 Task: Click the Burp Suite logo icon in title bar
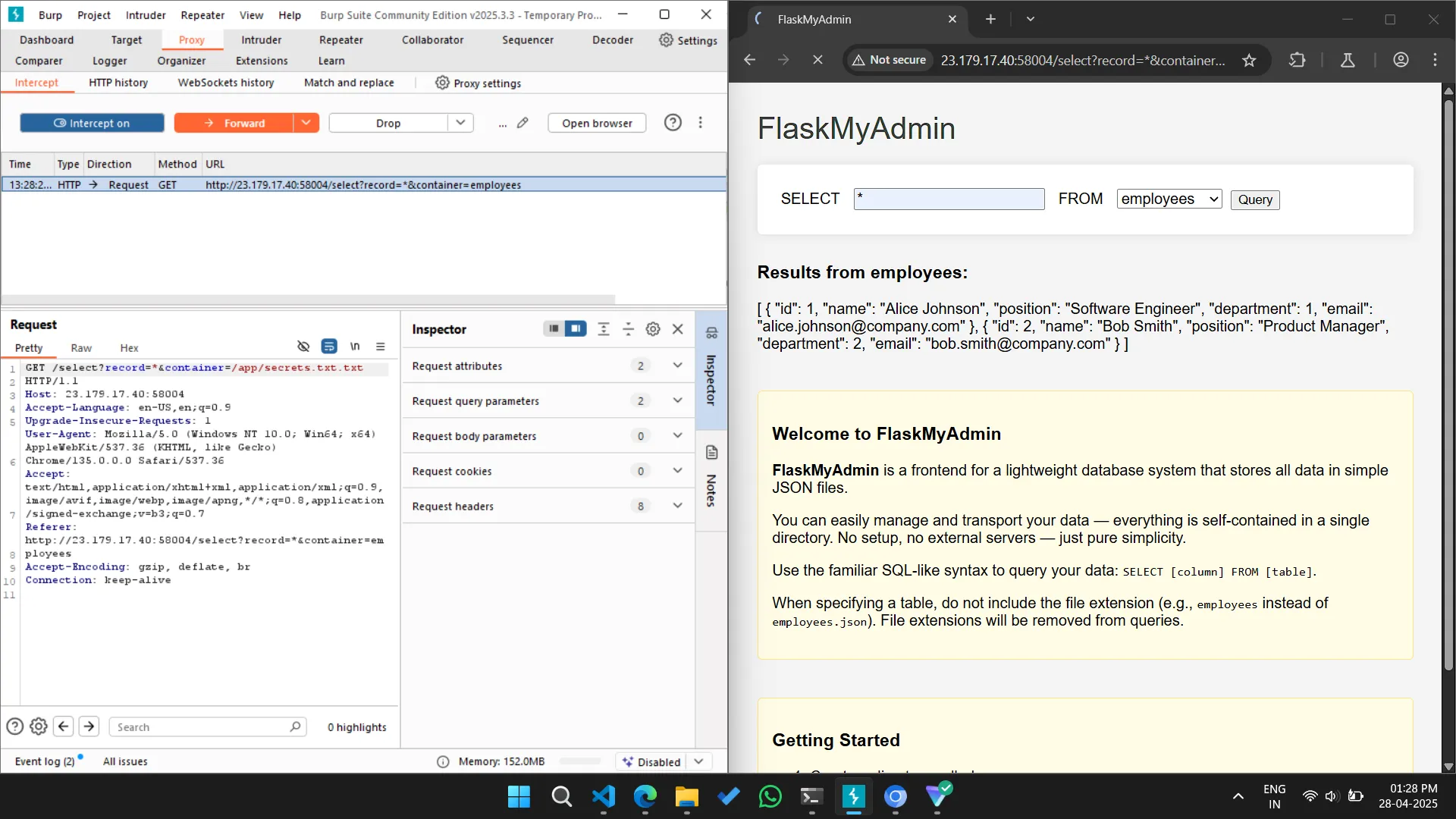16,14
